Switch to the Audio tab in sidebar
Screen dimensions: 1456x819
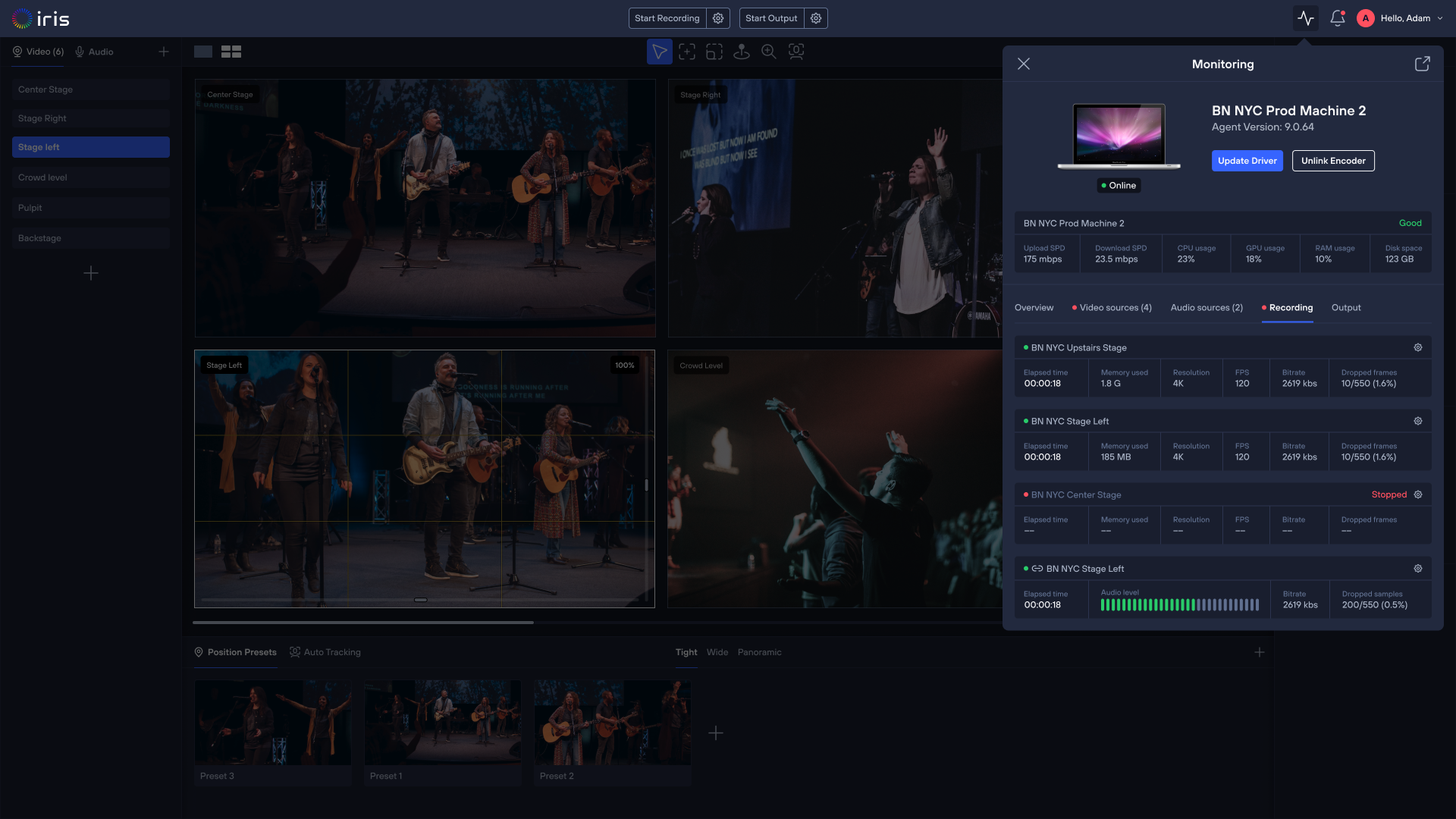point(94,52)
